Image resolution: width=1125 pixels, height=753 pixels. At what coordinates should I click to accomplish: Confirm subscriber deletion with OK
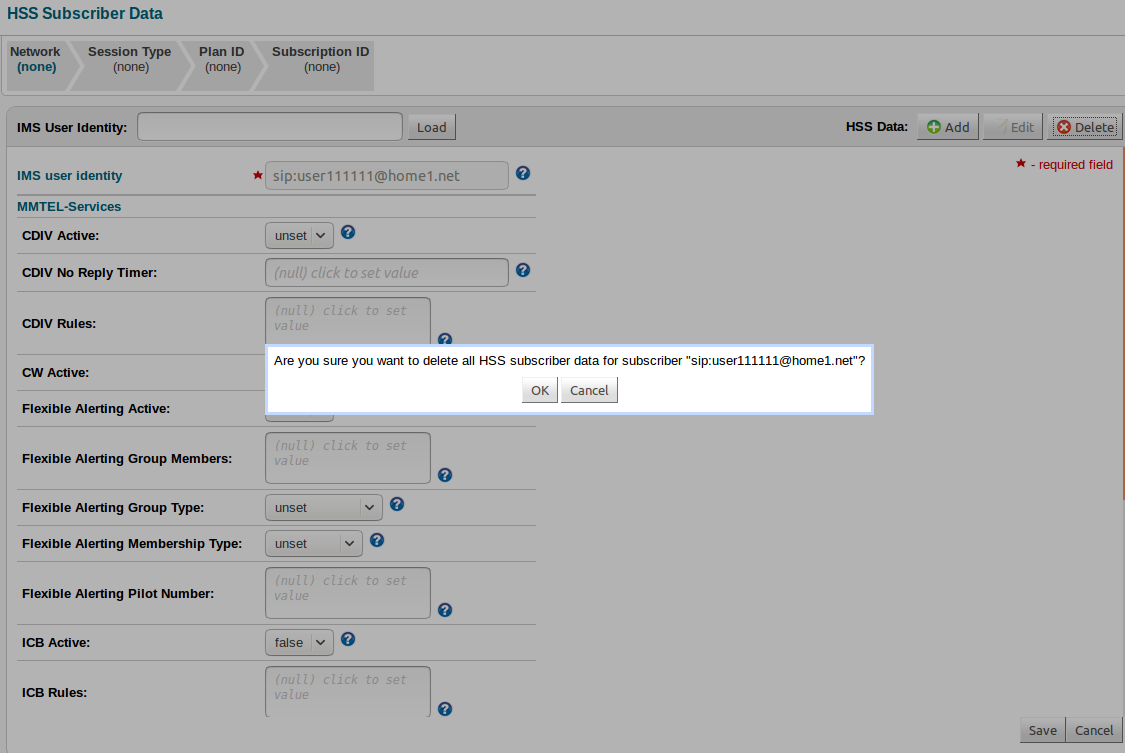(539, 390)
